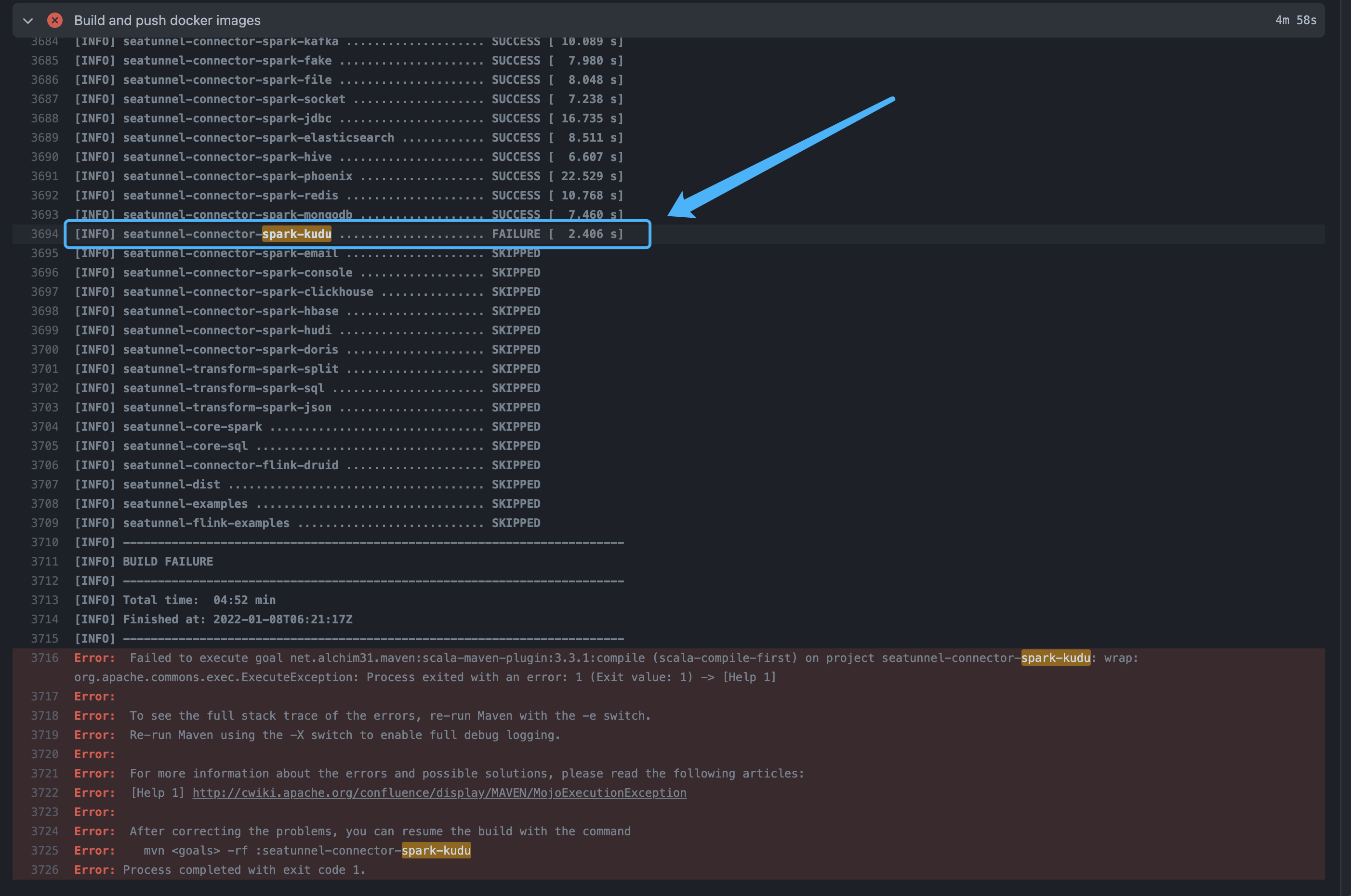Select the highlighted spark-kudu match on line 3725
Viewport: 1351px width, 896px height.
436,850
